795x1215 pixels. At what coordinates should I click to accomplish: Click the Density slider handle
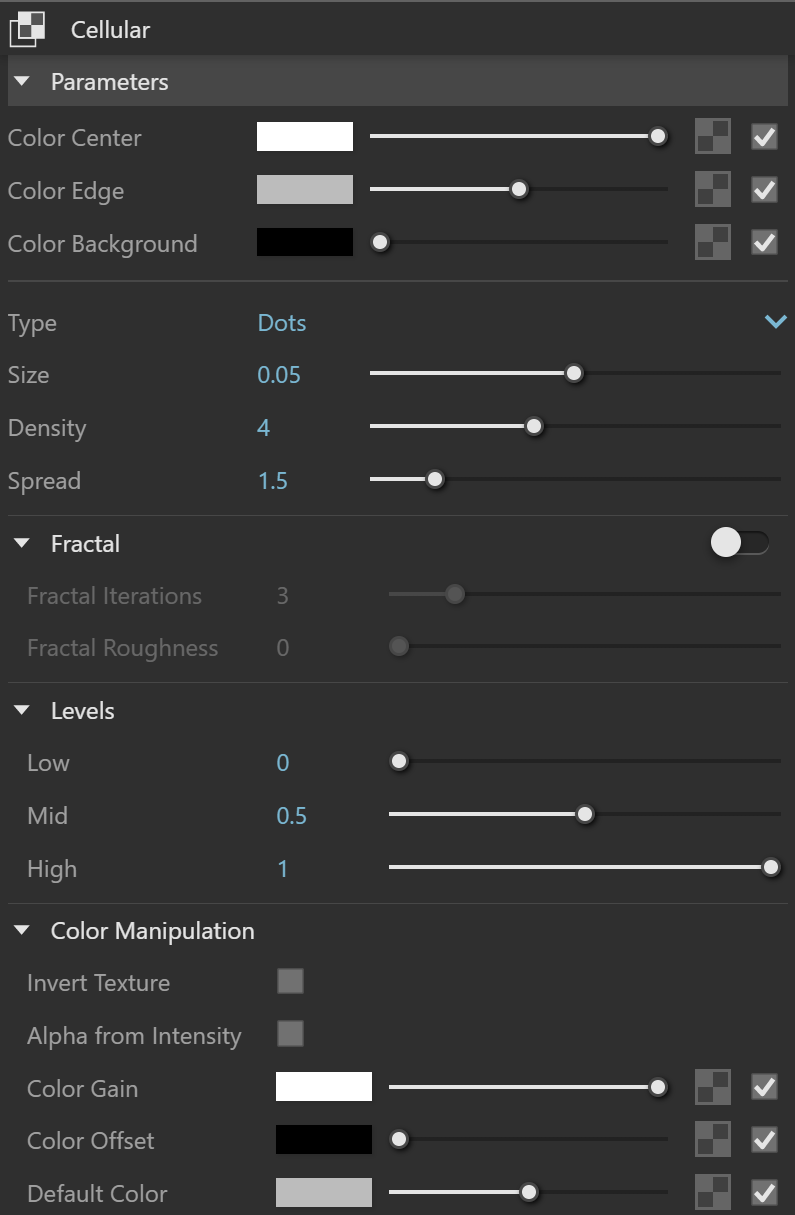[534, 427]
